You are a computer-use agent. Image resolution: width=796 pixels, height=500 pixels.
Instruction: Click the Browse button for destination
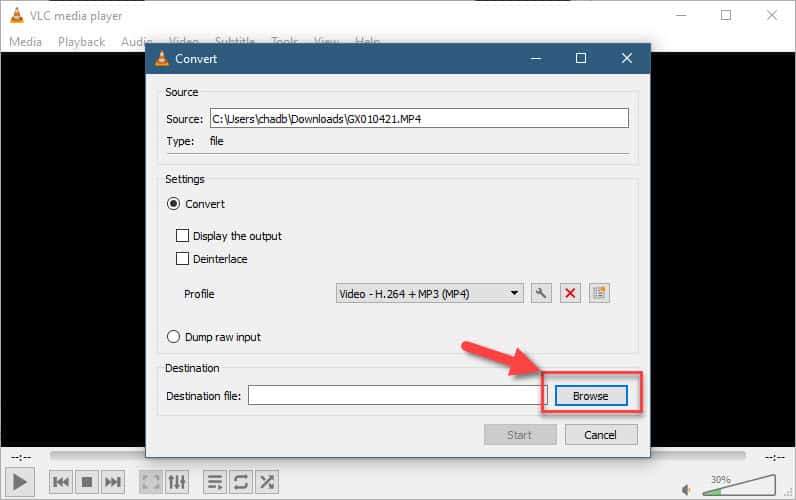(x=591, y=396)
